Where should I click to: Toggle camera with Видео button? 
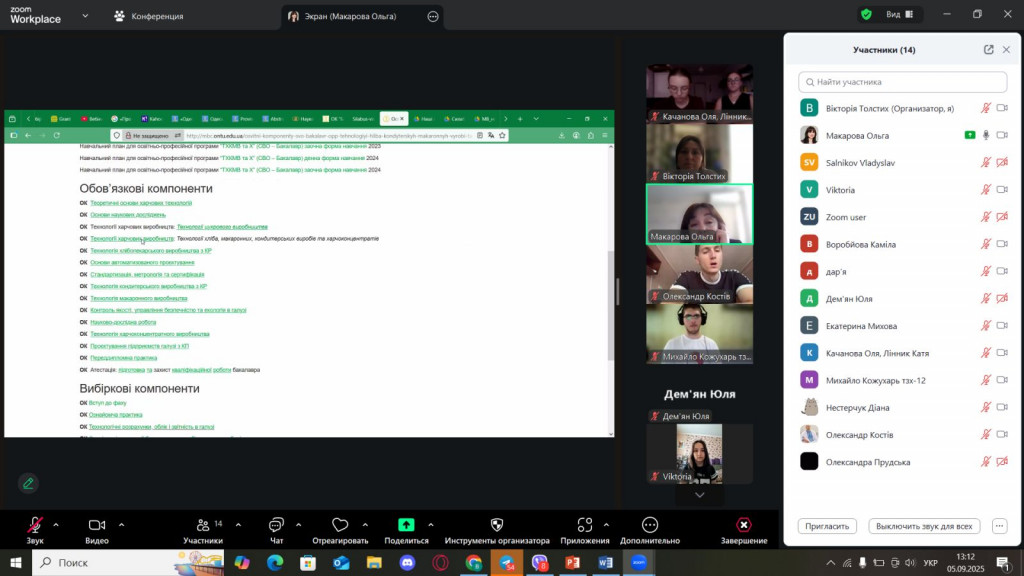97,525
